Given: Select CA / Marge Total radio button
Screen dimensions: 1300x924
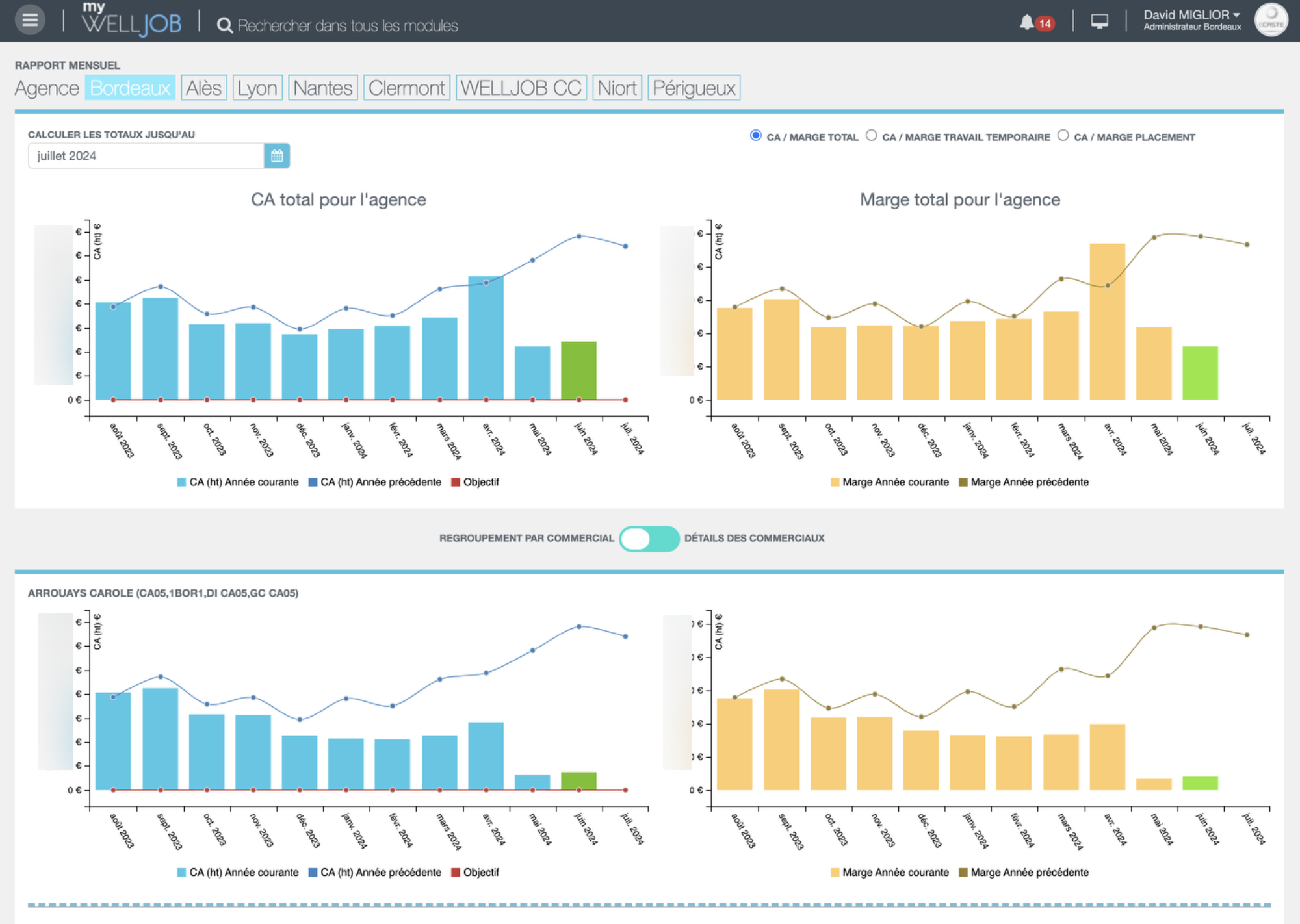Looking at the screenshot, I should pyautogui.click(x=755, y=136).
